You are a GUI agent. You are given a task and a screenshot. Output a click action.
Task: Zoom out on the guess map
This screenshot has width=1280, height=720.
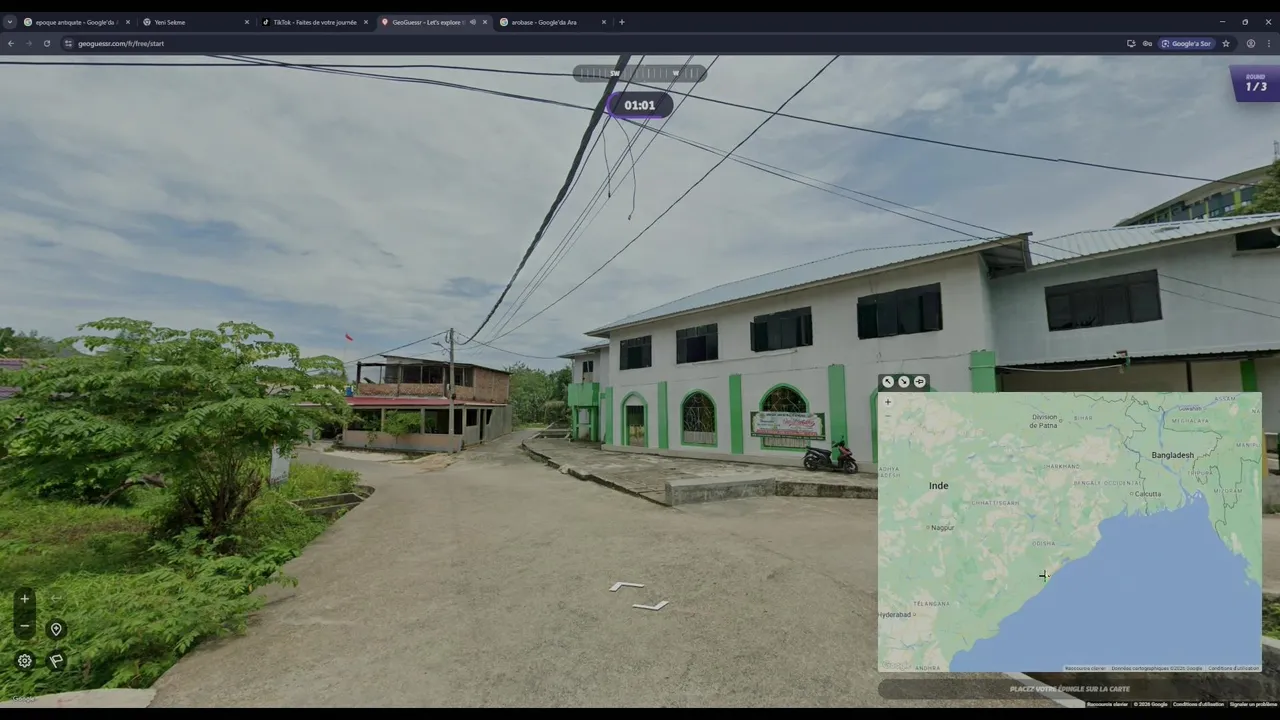(x=888, y=415)
